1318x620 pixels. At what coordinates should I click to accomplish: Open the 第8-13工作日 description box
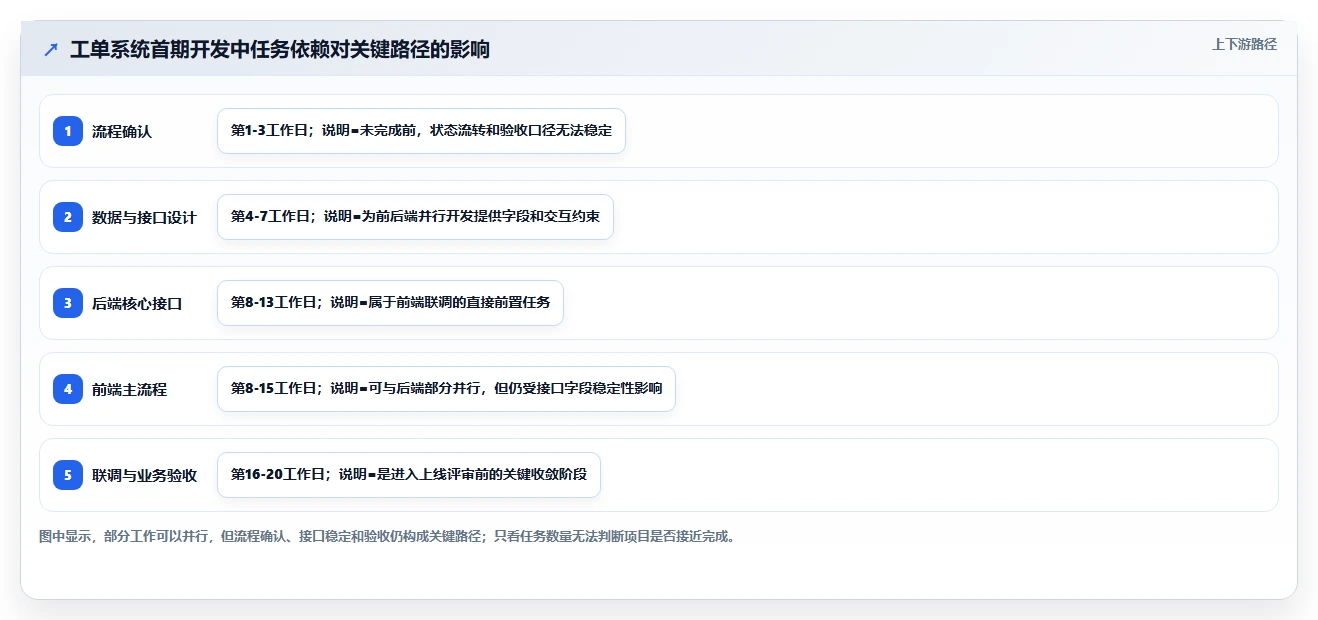tap(390, 303)
